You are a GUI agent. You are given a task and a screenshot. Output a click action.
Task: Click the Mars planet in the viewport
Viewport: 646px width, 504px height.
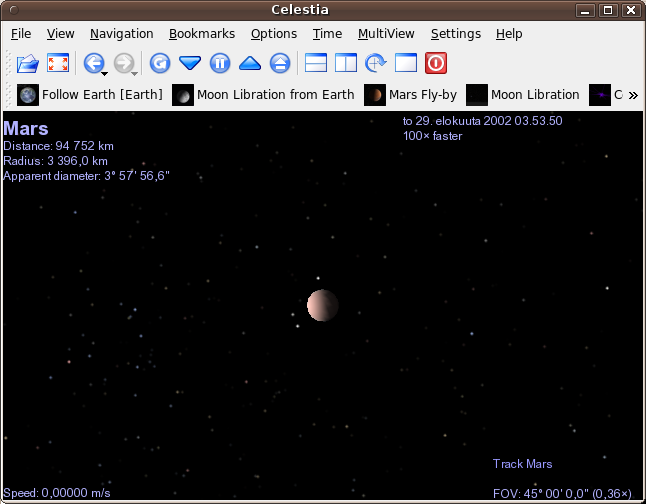coord(323,305)
